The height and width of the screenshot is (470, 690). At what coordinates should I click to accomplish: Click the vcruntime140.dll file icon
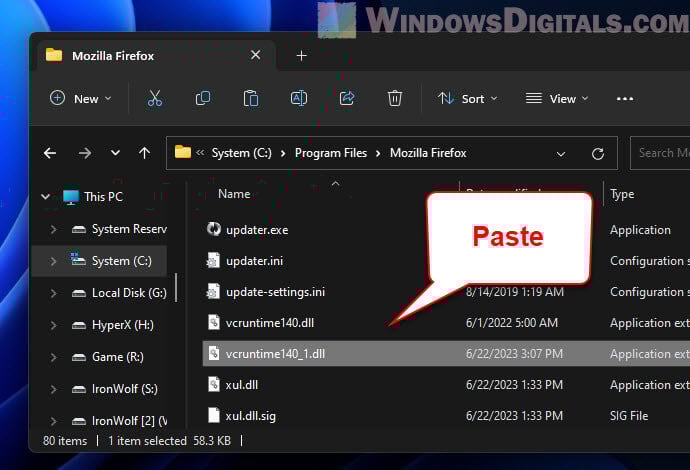tap(213, 322)
